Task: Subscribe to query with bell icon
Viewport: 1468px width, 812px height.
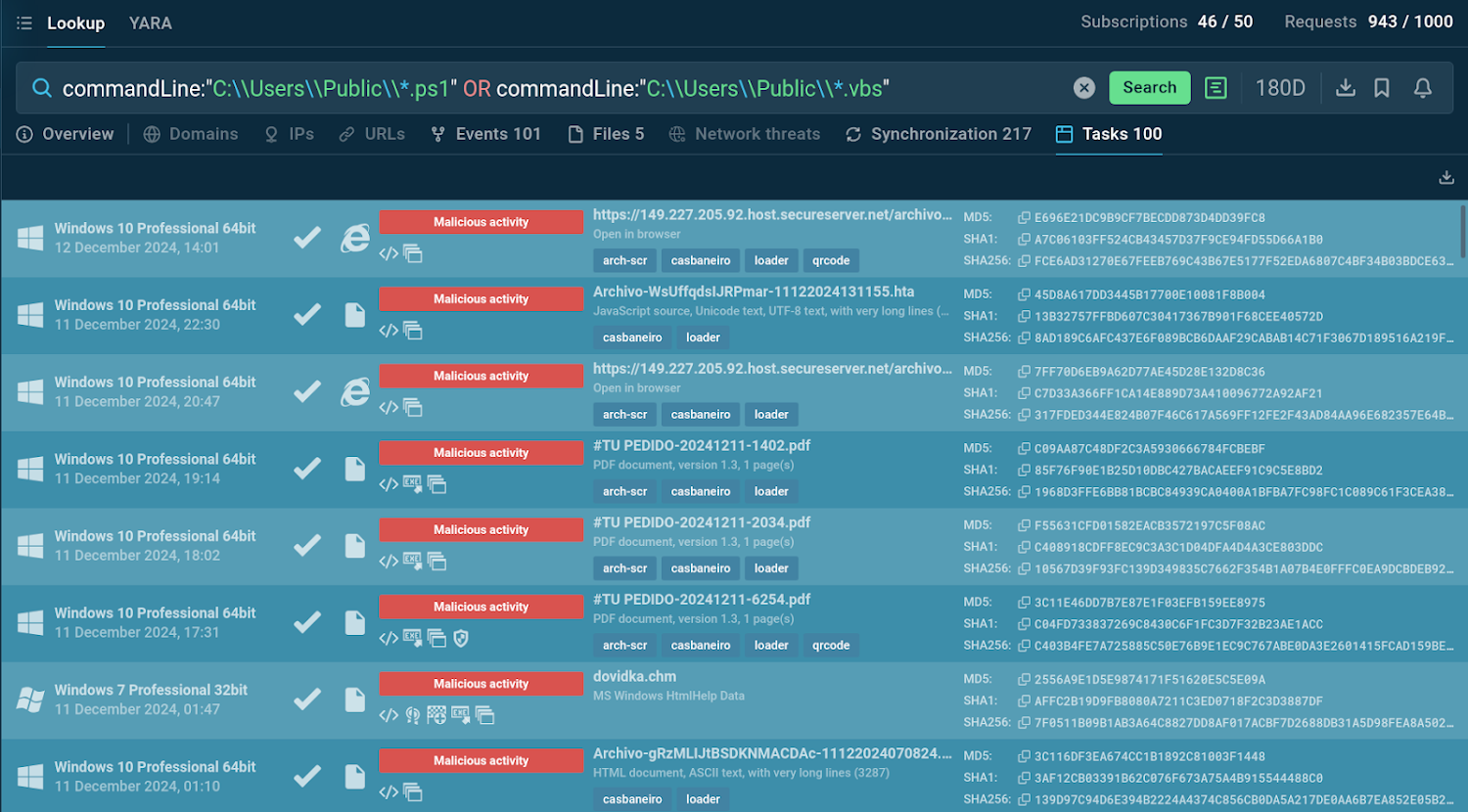Action: [x=1423, y=88]
